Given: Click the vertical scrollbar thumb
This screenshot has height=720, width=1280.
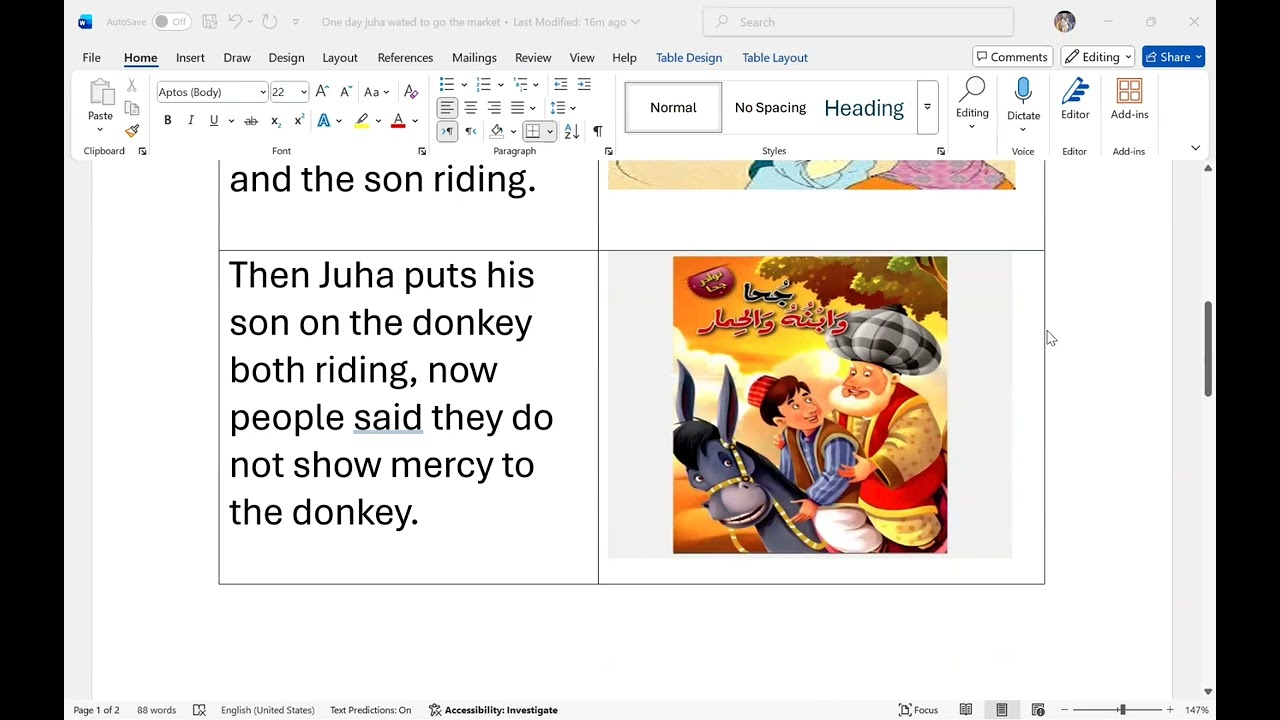Looking at the screenshot, I should click(1208, 348).
